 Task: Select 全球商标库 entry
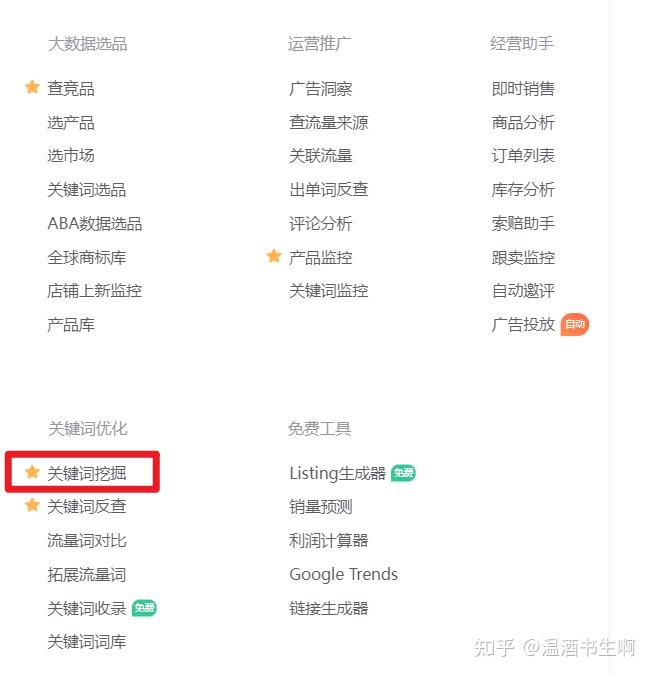87,257
